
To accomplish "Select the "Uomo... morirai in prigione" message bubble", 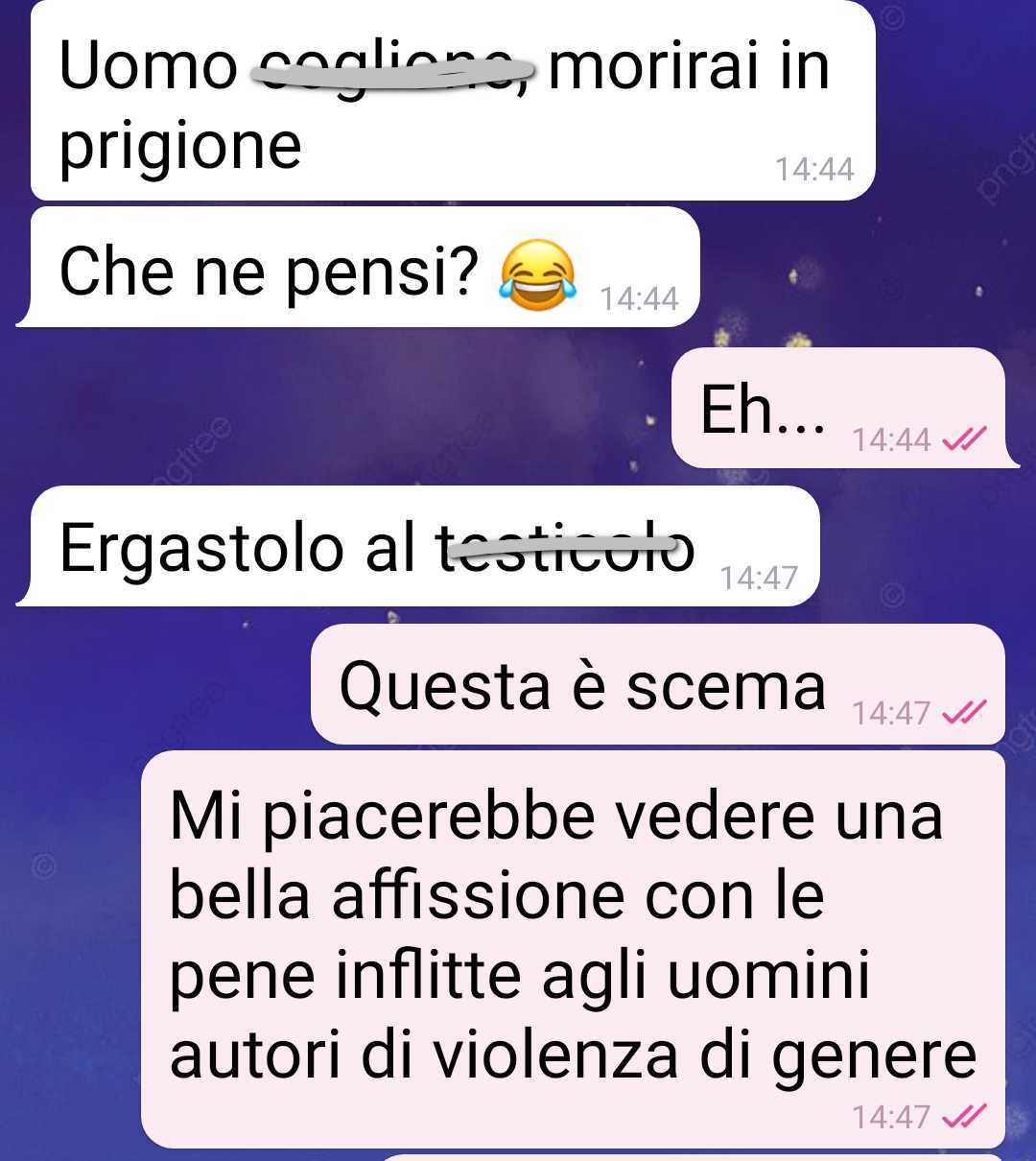I will (453, 100).
